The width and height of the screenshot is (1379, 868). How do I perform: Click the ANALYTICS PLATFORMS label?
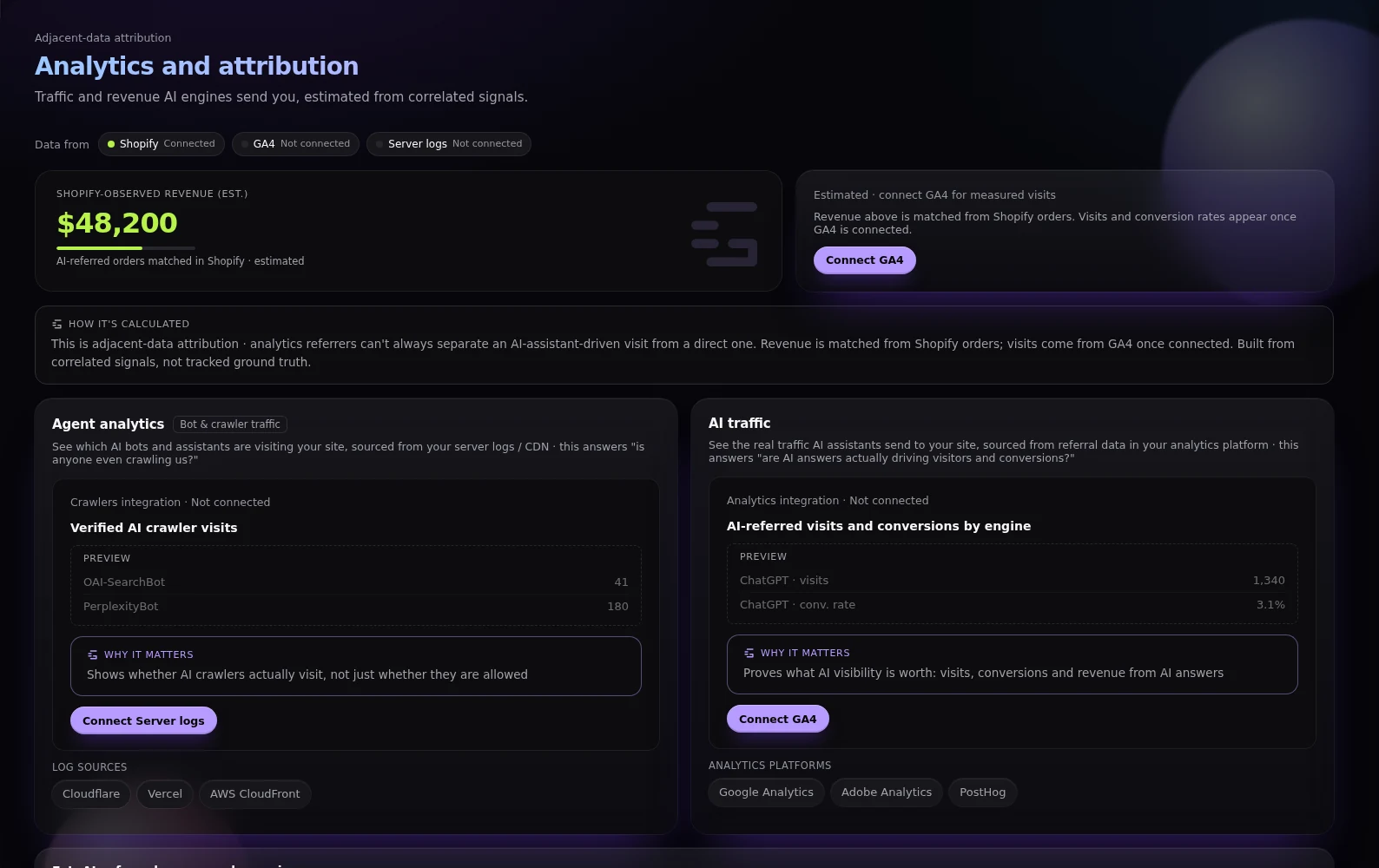769,766
